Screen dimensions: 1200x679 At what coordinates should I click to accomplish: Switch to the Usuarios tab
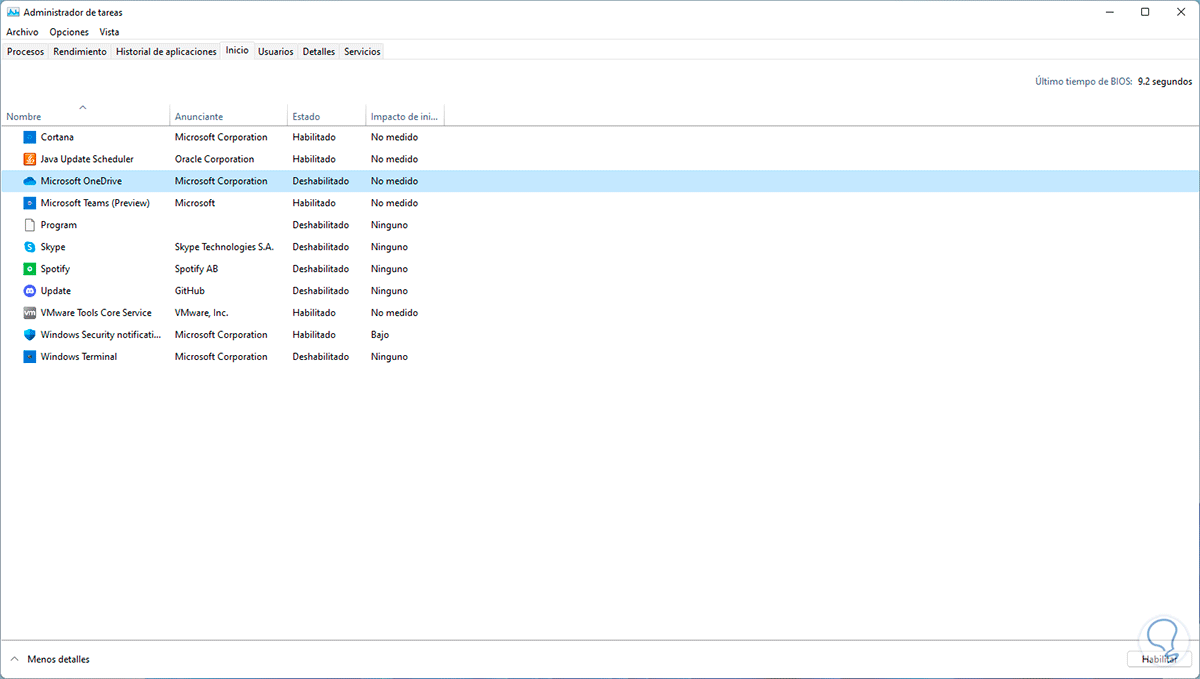(276, 51)
